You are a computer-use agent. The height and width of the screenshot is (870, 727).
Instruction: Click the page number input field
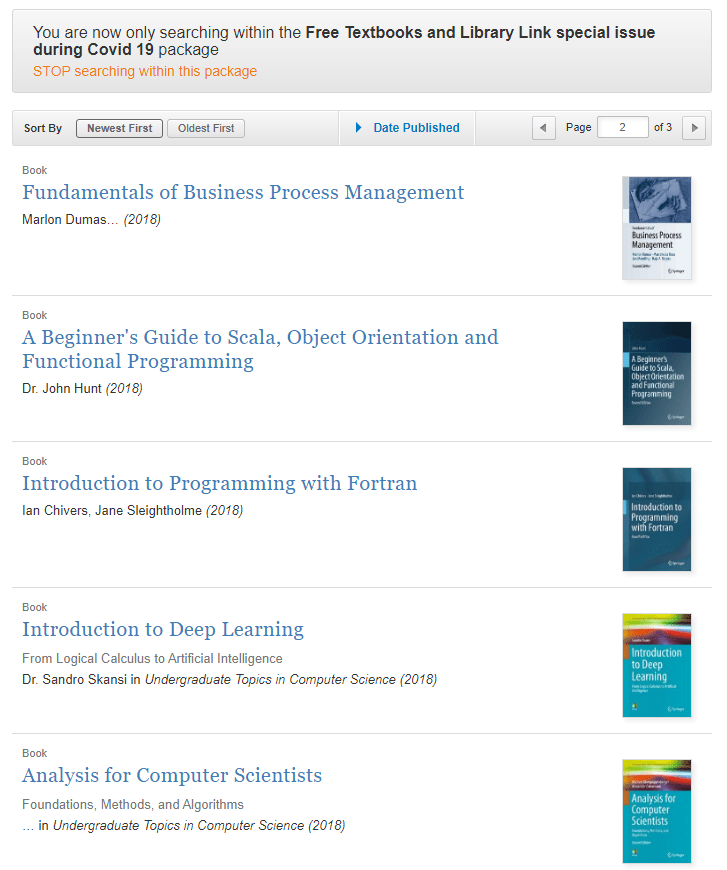point(622,128)
